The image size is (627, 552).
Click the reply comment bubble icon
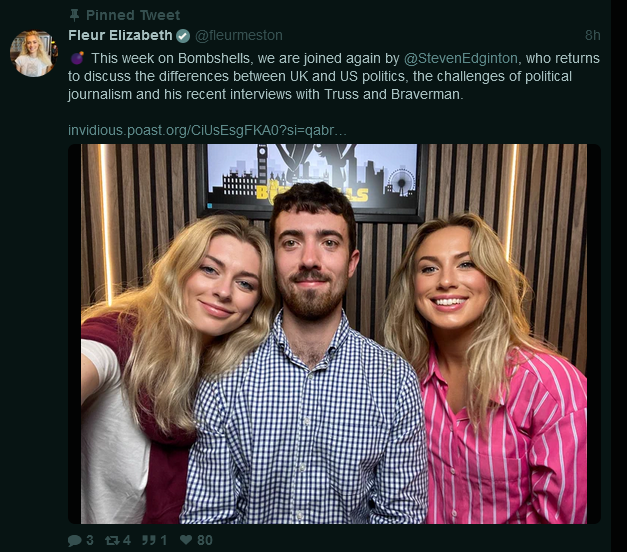click(75, 540)
